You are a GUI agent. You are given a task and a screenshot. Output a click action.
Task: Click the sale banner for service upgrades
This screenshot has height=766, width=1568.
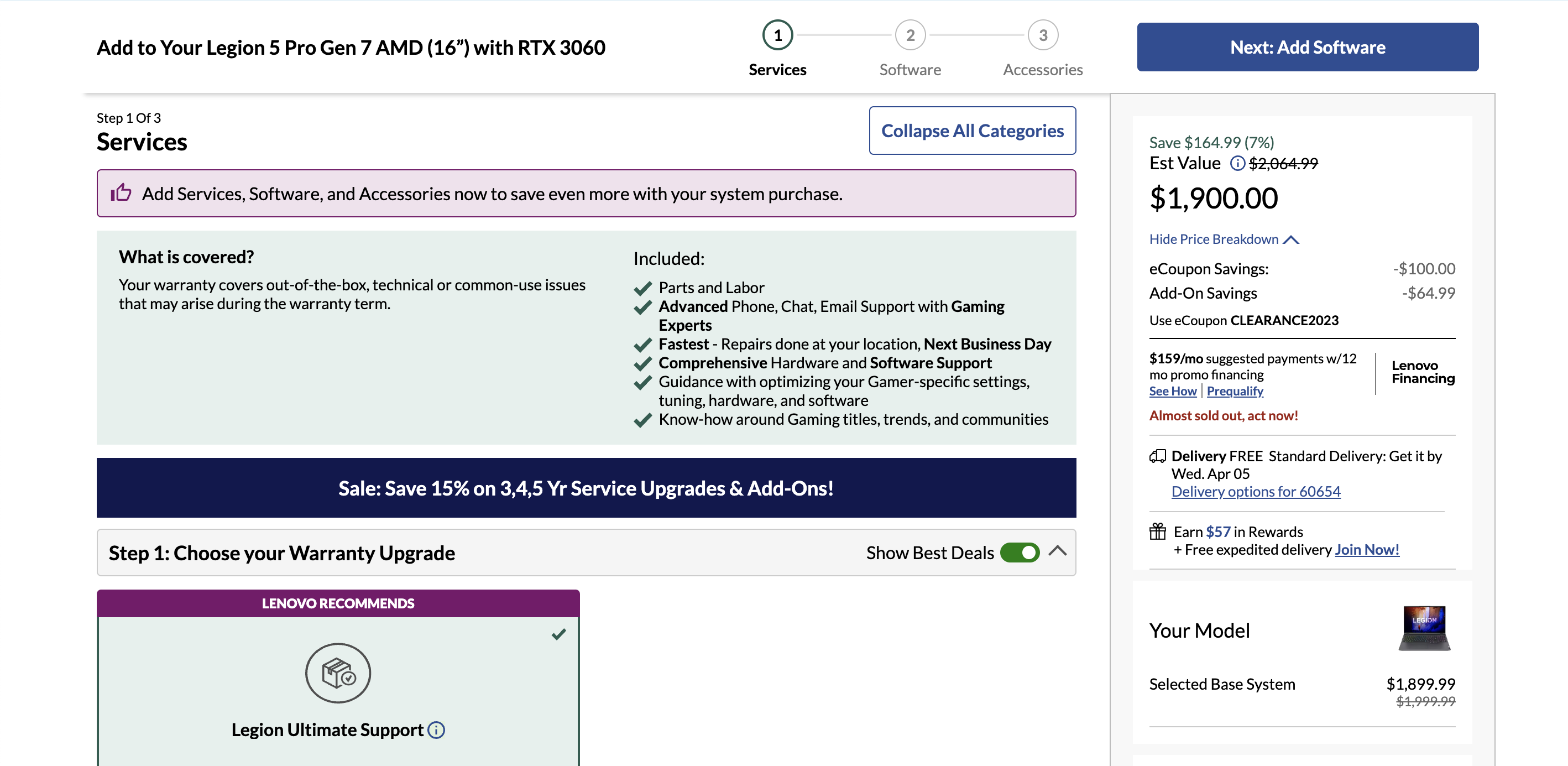[586, 488]
